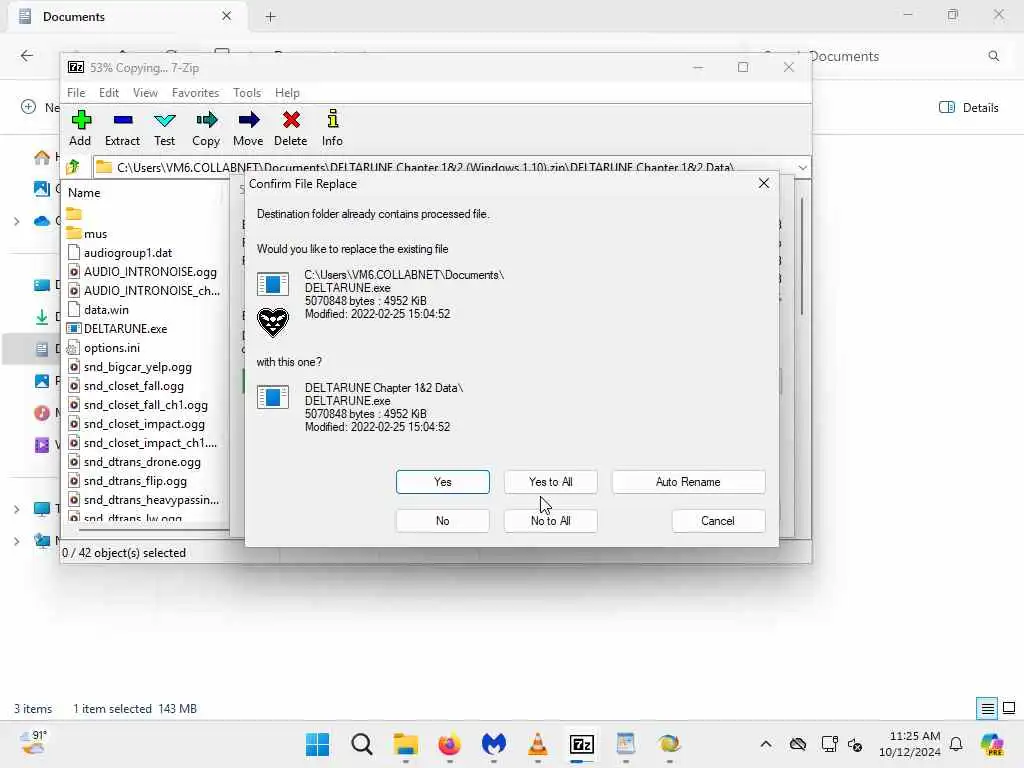1024x768 pixels.
Task: Click the Info toolbar icon
Action: coord(332,128)
